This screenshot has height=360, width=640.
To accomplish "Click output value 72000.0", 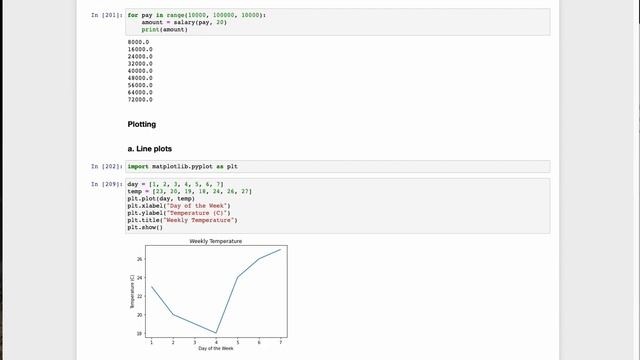I will pos(140,100).
